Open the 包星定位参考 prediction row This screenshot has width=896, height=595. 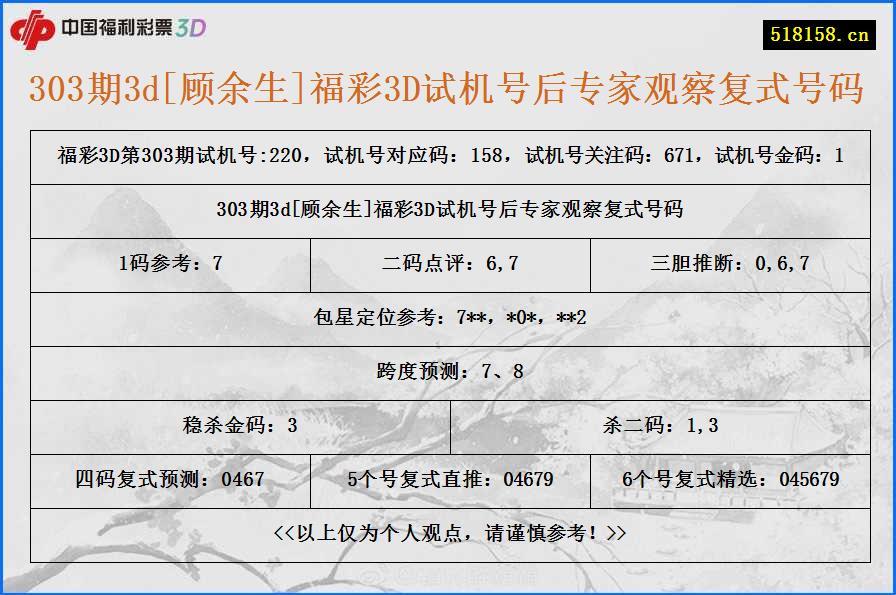coord(448,319)
